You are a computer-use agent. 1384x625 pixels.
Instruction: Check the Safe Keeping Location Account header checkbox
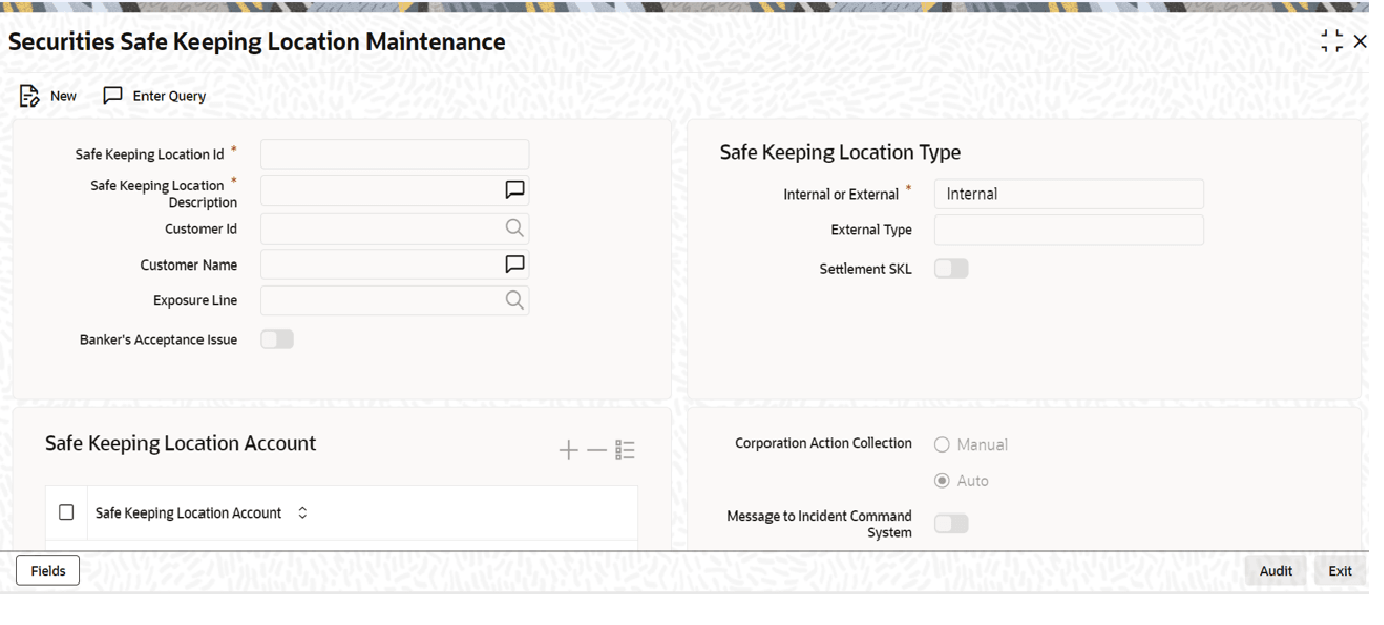tap(67, 513)
